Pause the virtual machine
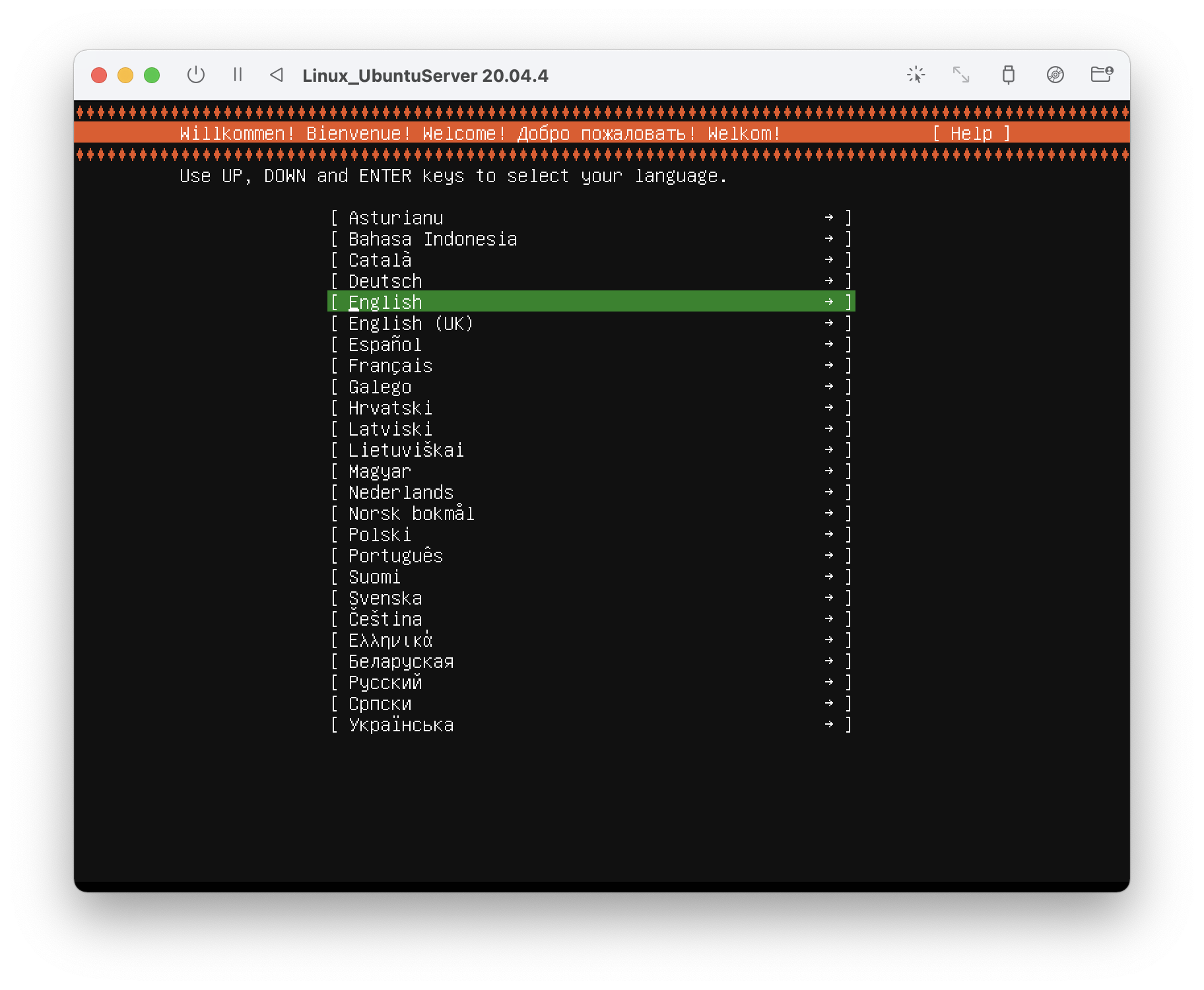This screenshot has height=990, width=1204. point(238,75)
